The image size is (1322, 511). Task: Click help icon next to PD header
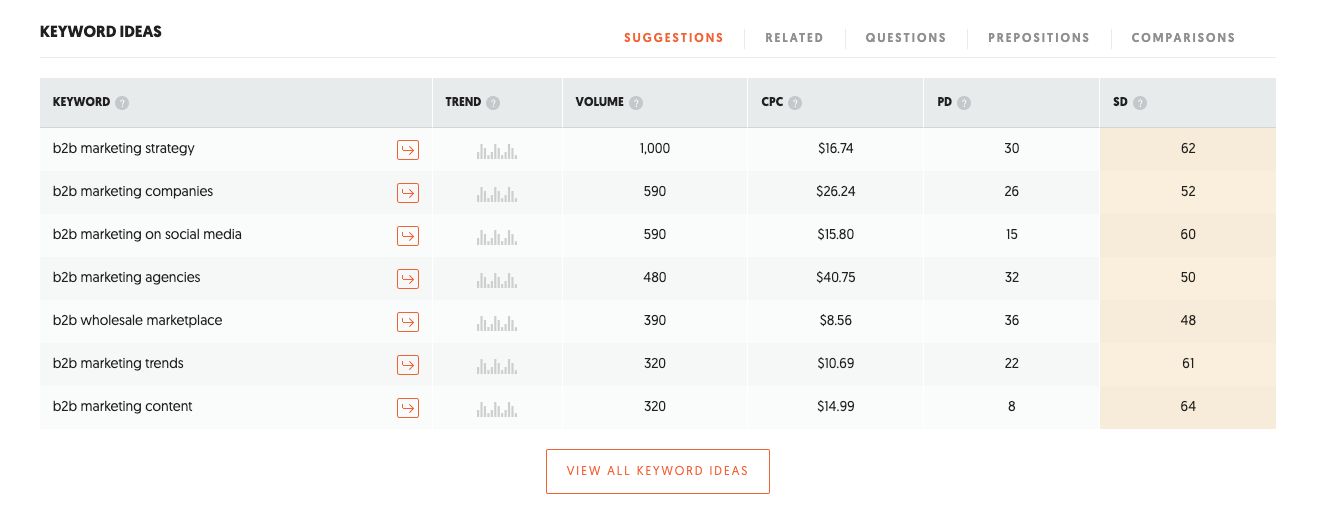coord(964,103)
